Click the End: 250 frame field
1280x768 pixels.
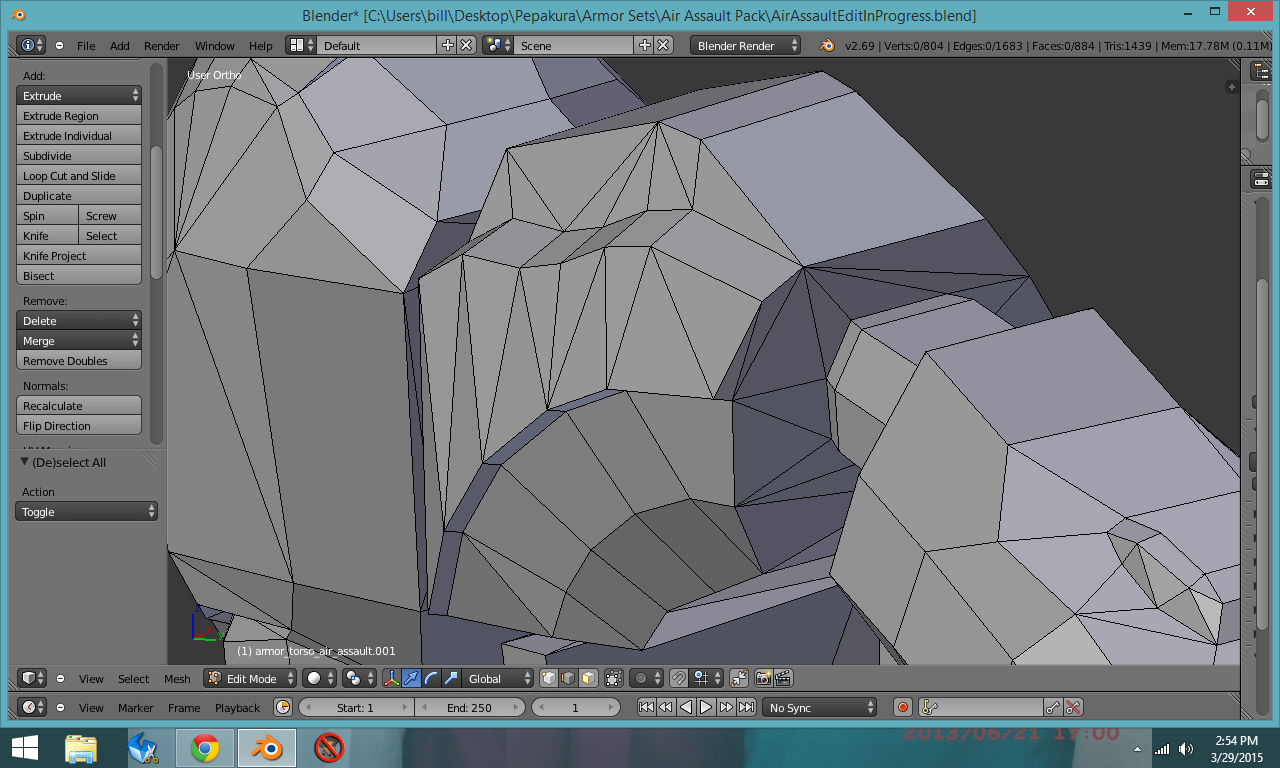469,707
